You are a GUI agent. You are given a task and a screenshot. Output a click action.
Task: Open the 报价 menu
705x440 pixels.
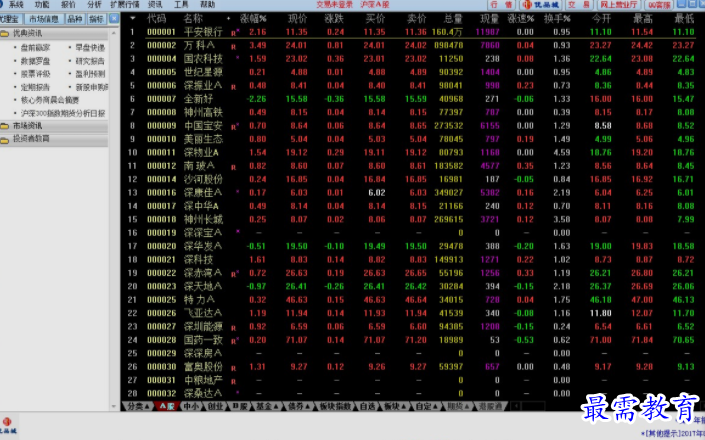[68, 4]
